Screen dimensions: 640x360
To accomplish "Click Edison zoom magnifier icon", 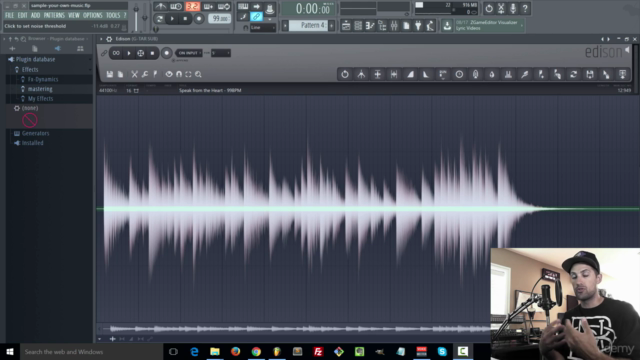I will [198, 74].
